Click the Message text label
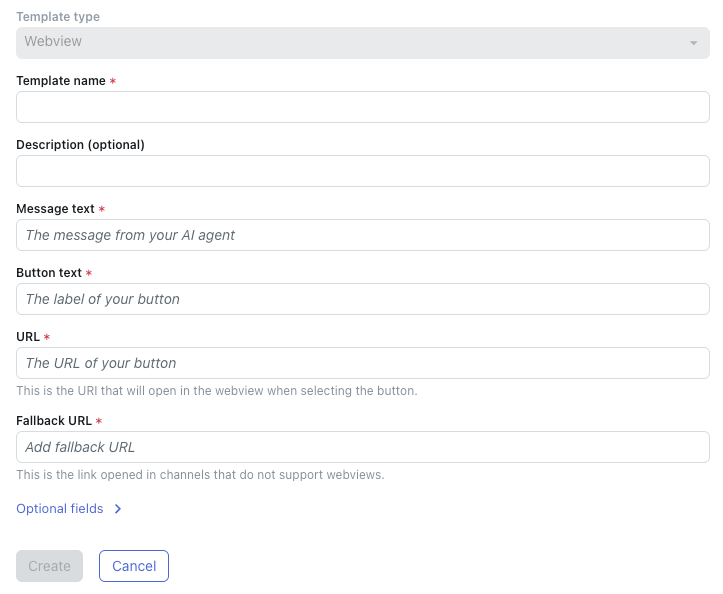 point(55,209)
